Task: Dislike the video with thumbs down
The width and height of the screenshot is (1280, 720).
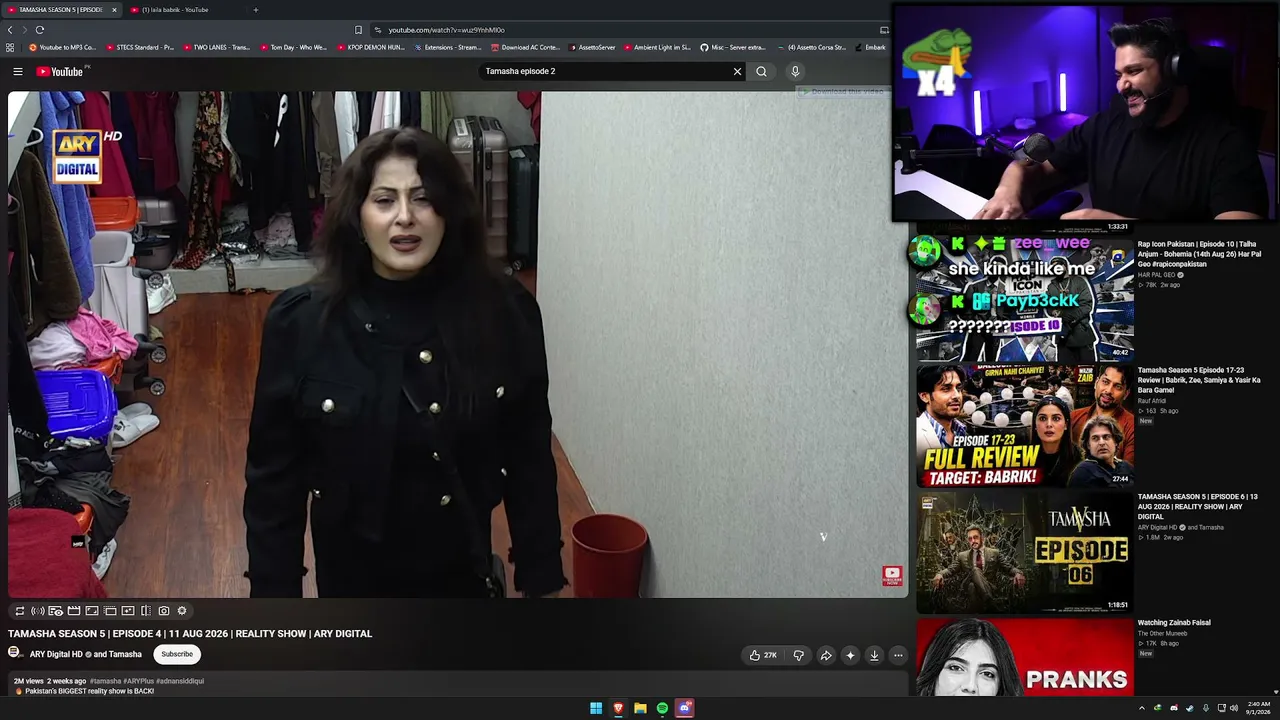Action: (798, 655)
